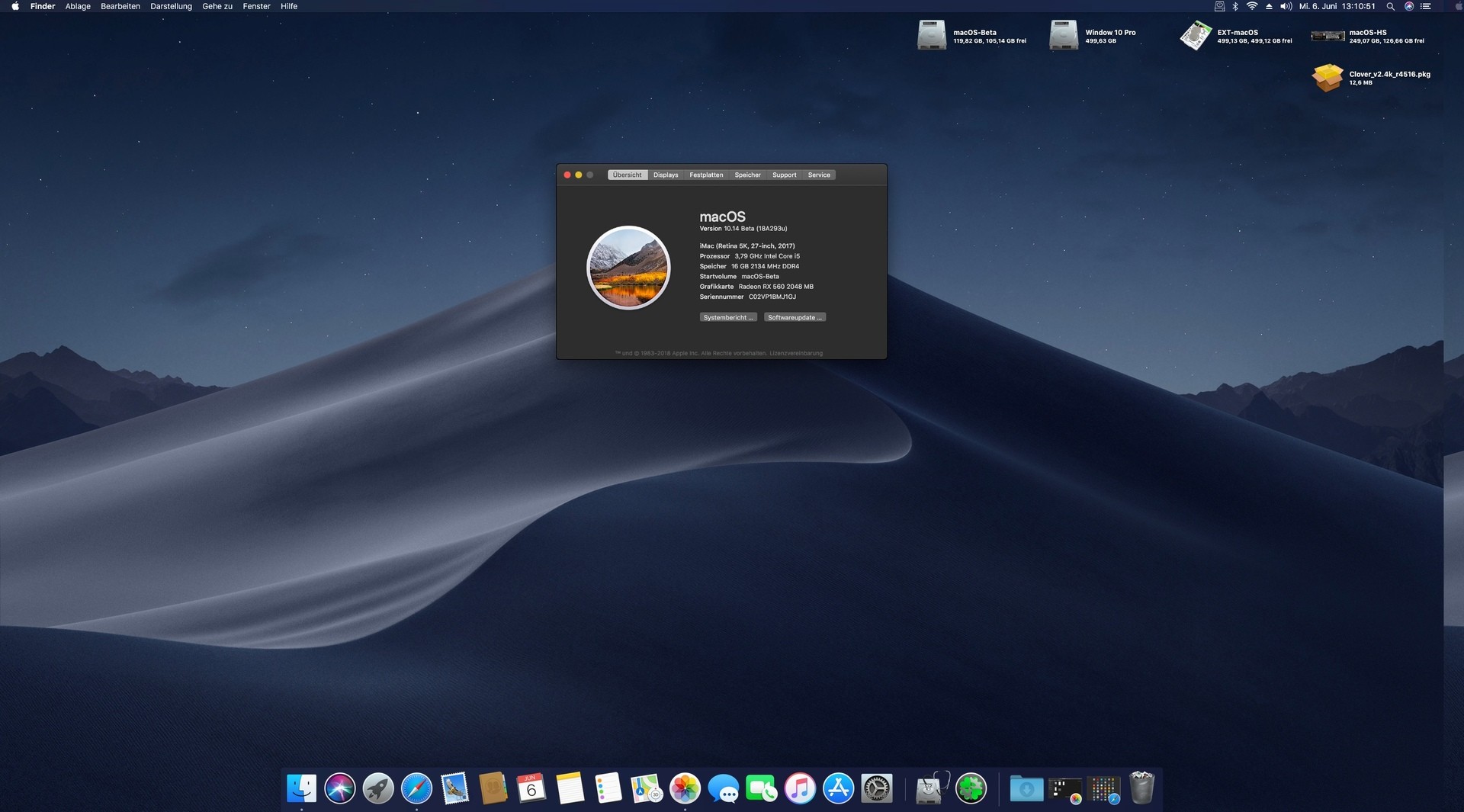Image resolution: width=1464 pixels, height=812 pixels.
Task: Open the Wi-Fi status menu
Action: point(1251,6)
